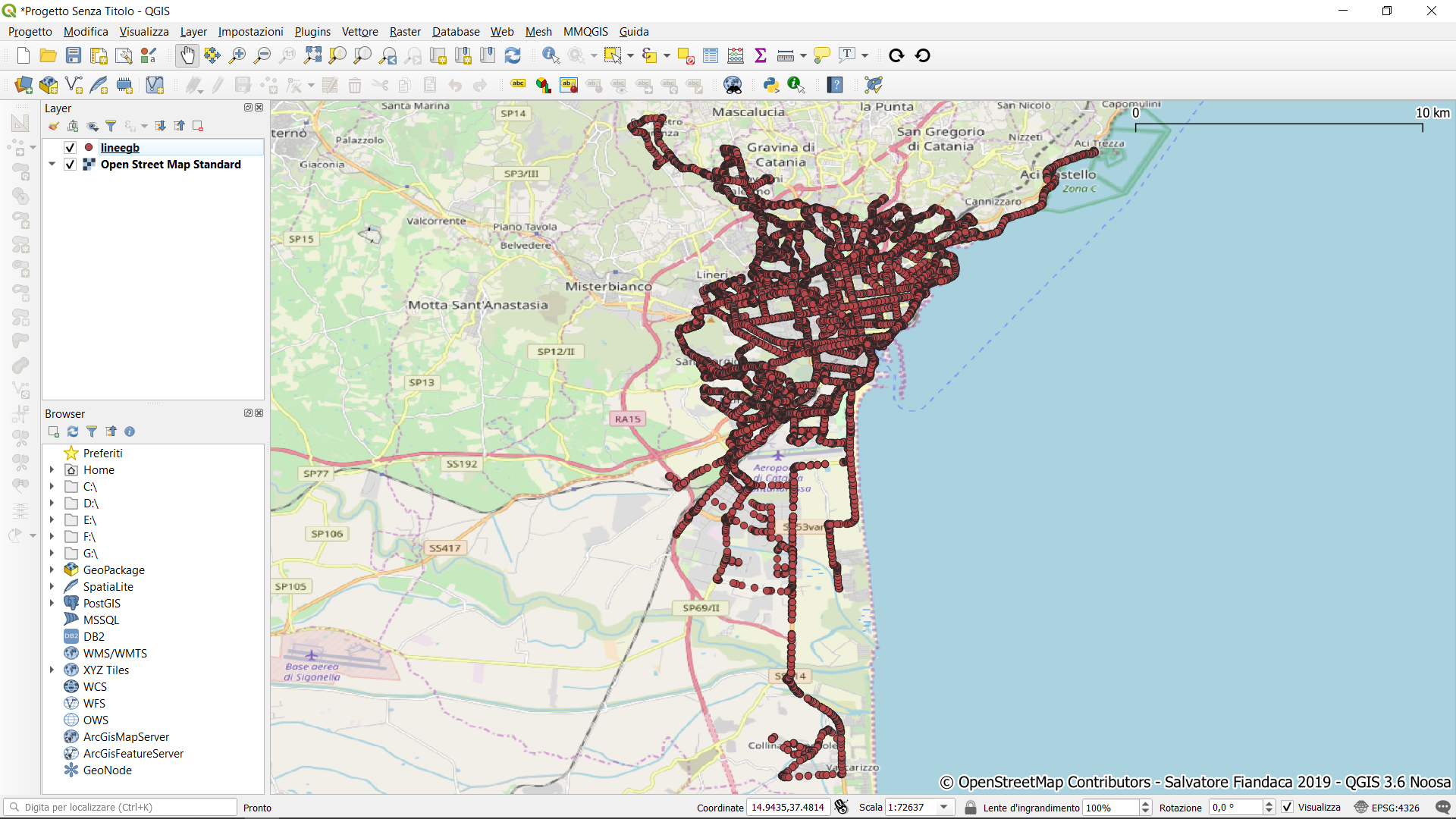Click the Identify Features tool

pos(551,55)
